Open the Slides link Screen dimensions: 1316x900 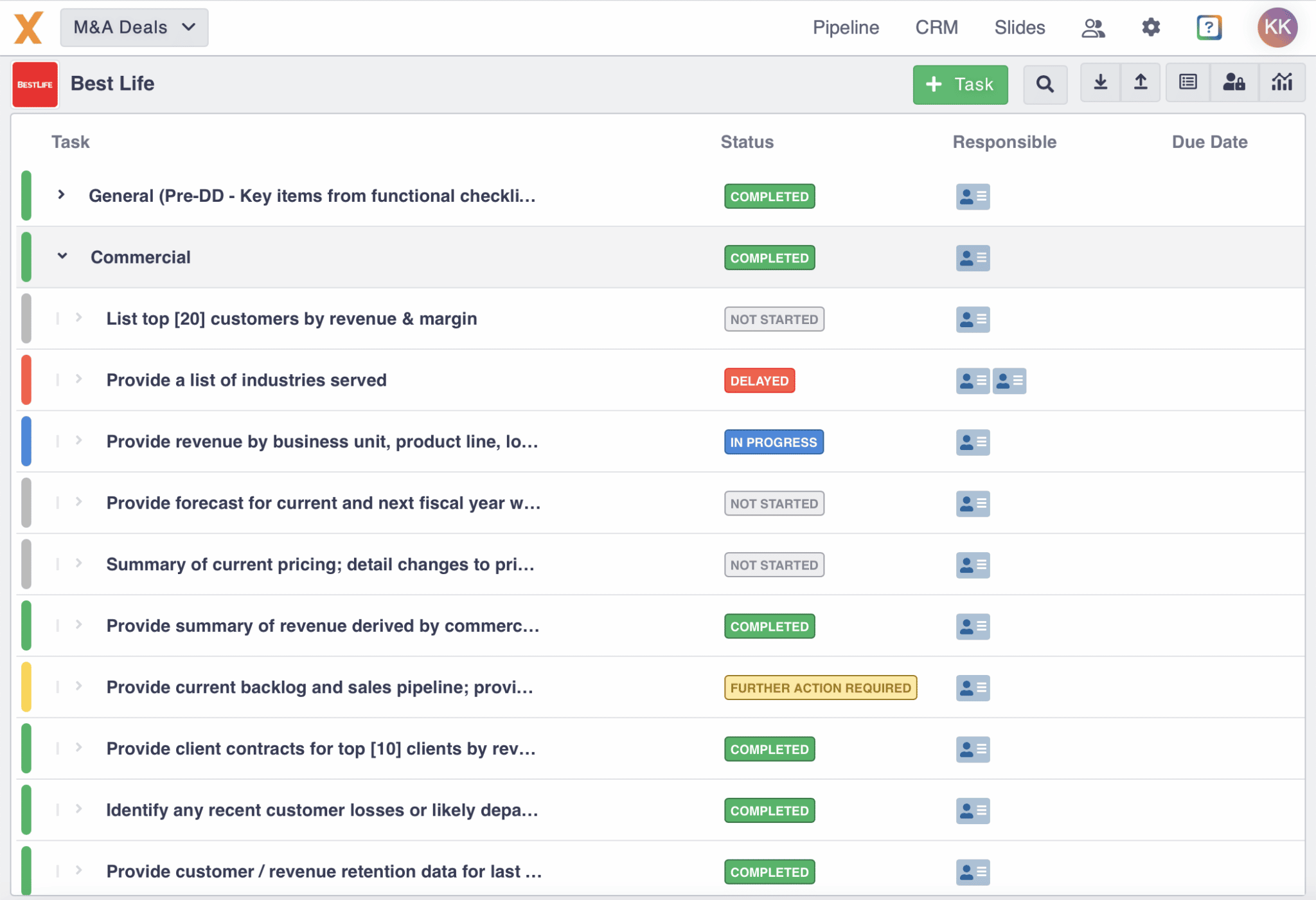pyautogui.click(x=1020, y=28)
